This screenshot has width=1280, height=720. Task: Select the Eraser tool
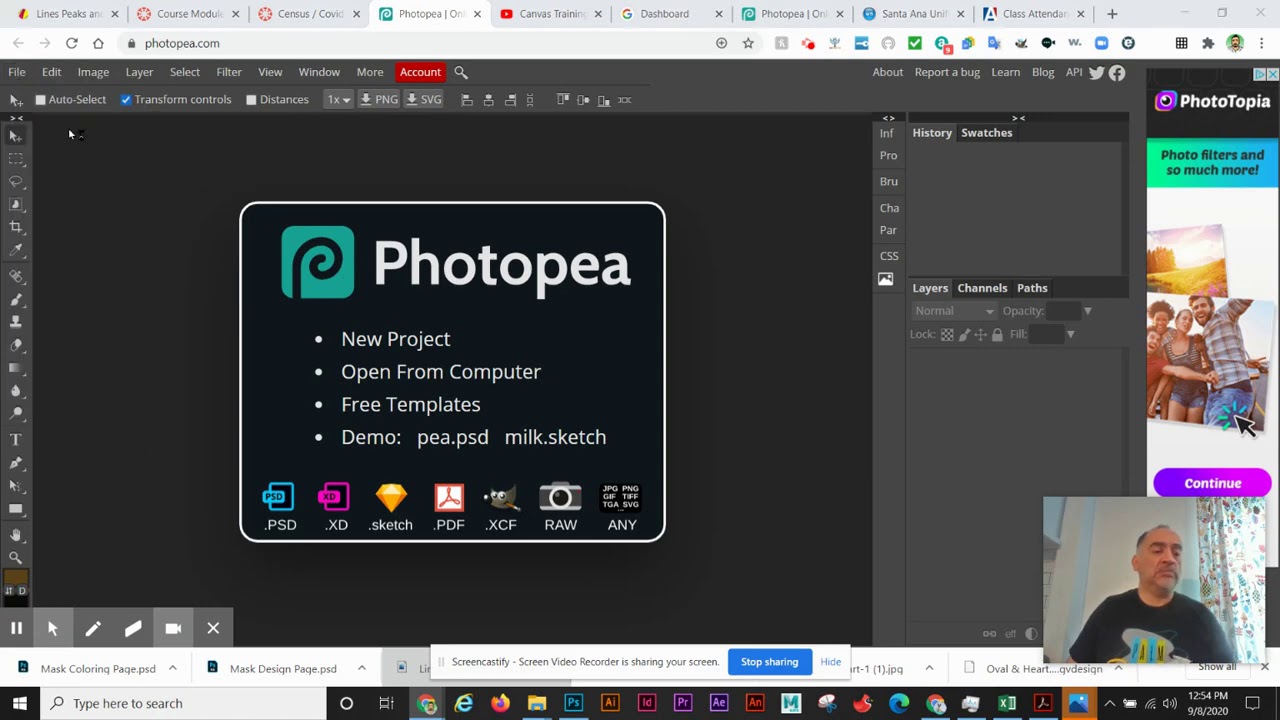[x=15, y=345]
